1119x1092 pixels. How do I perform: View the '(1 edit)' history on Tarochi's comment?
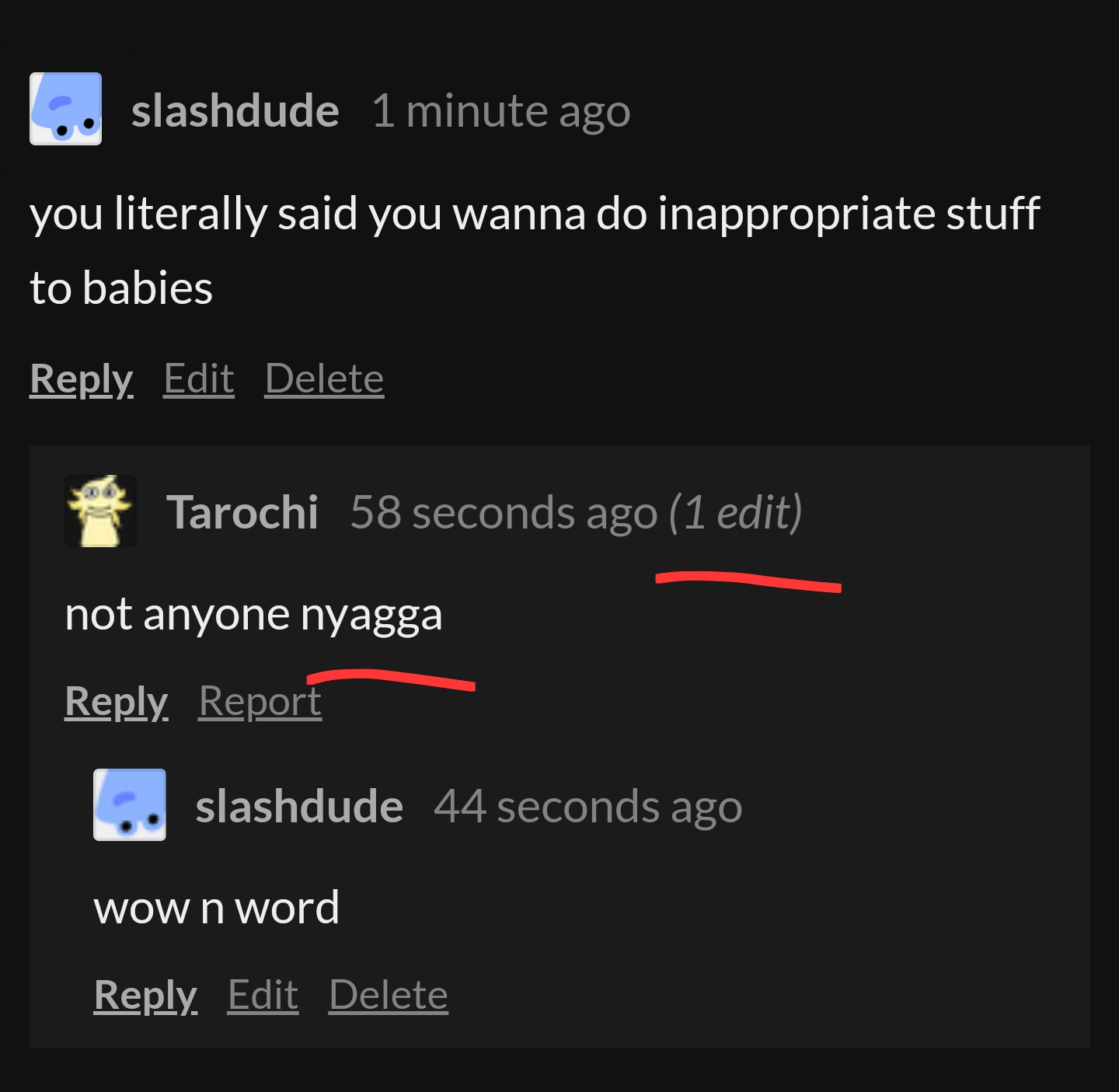[x=736, y=512]
